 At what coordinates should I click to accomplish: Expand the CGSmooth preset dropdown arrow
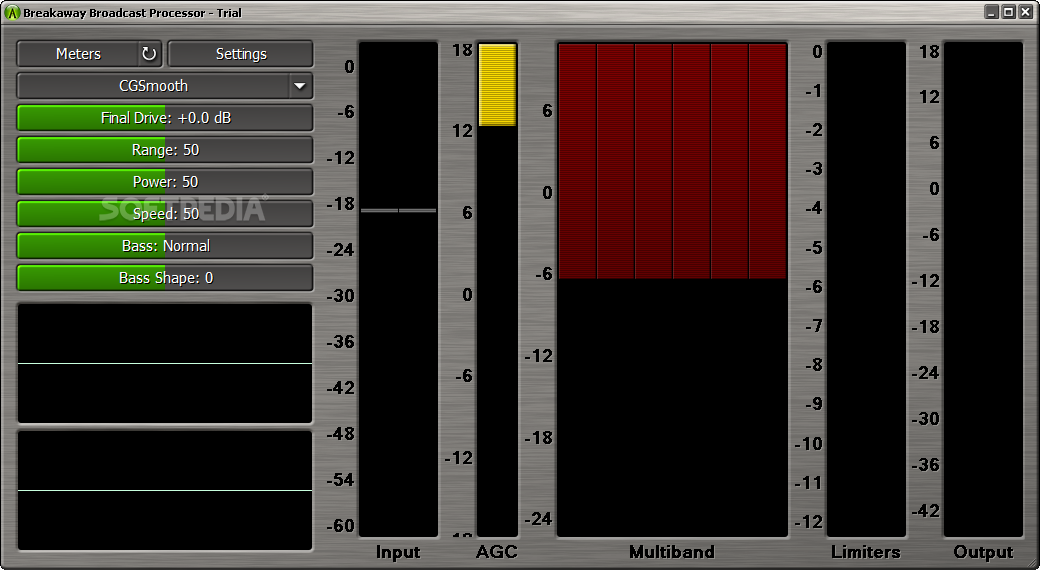point(300,86)
